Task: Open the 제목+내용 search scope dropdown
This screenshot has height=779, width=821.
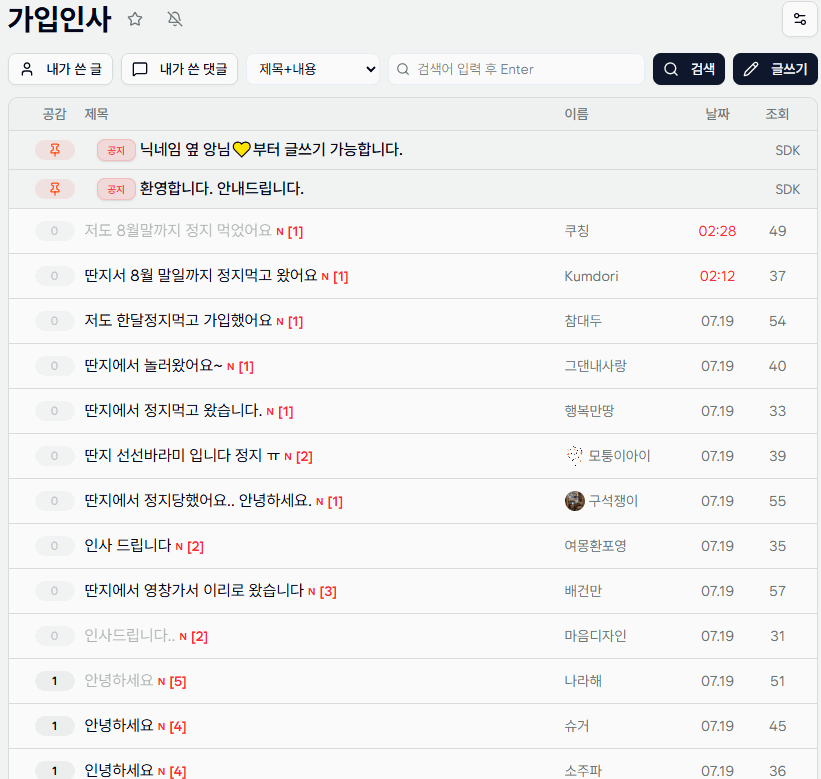Action: point(313,69)
